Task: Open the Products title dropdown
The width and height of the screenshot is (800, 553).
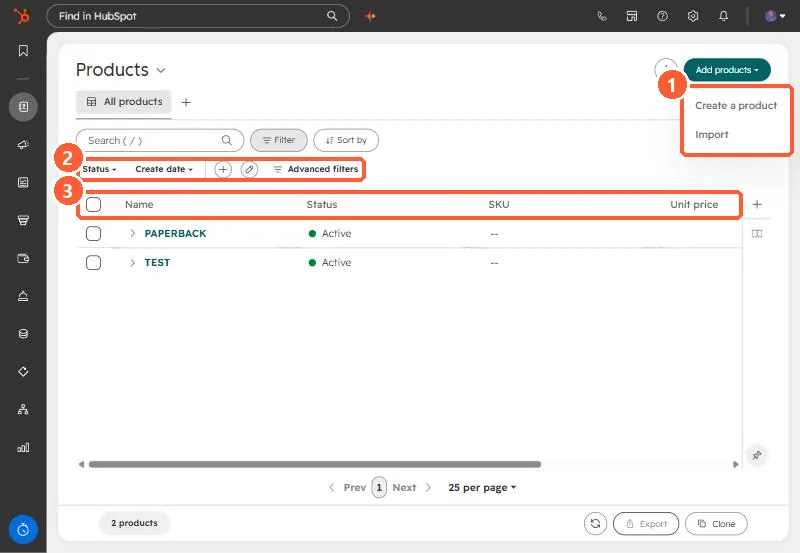Action: (x=161, y=70)
